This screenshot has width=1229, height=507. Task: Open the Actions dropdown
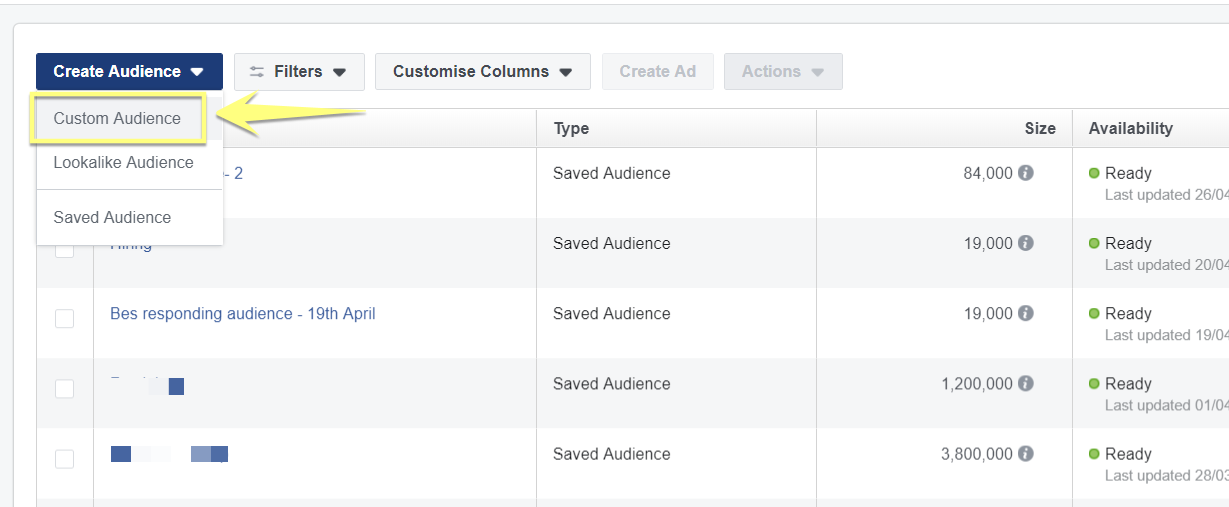(x=783, y=72)
